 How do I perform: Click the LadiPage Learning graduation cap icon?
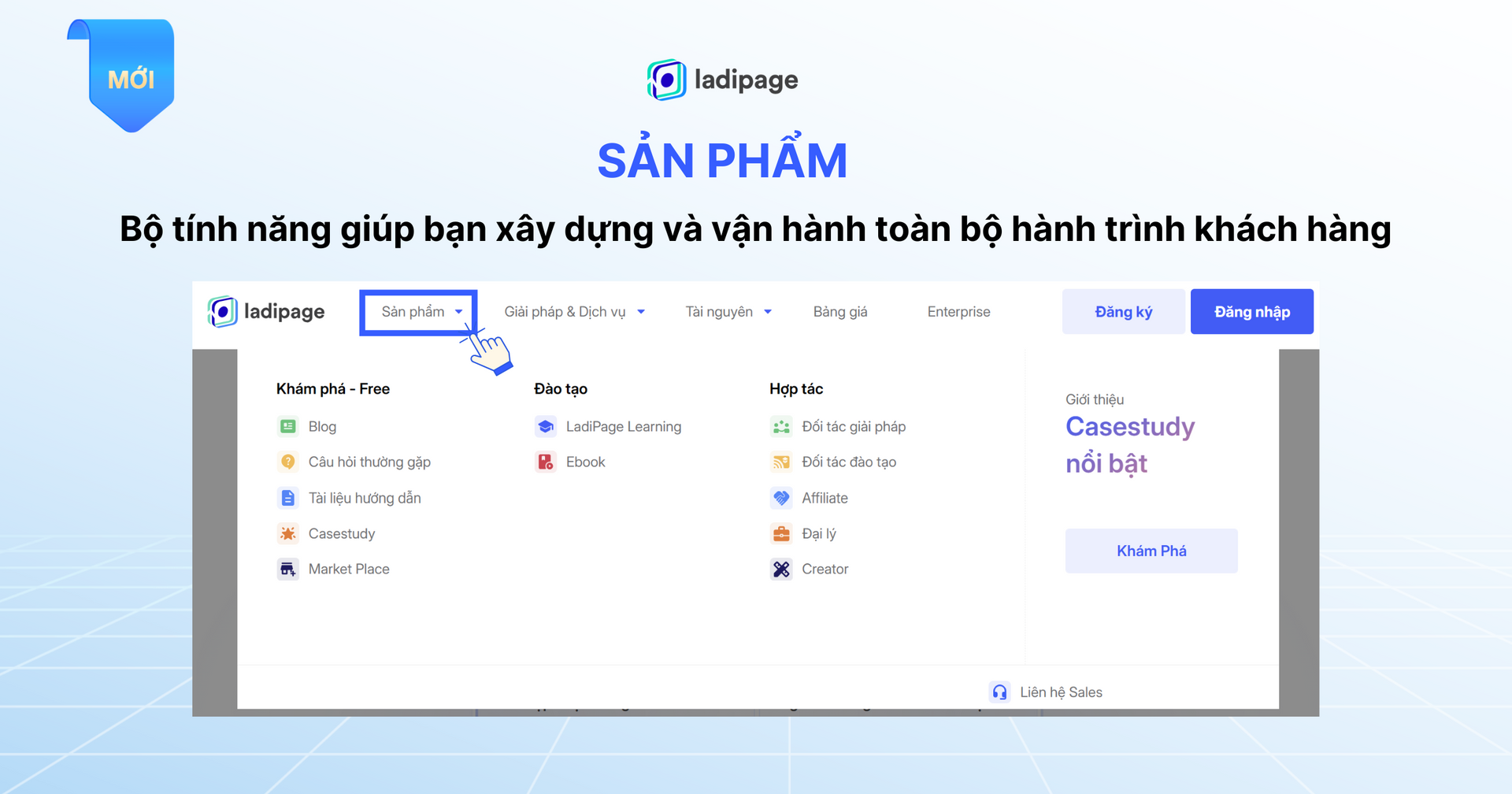pos(546,426)
